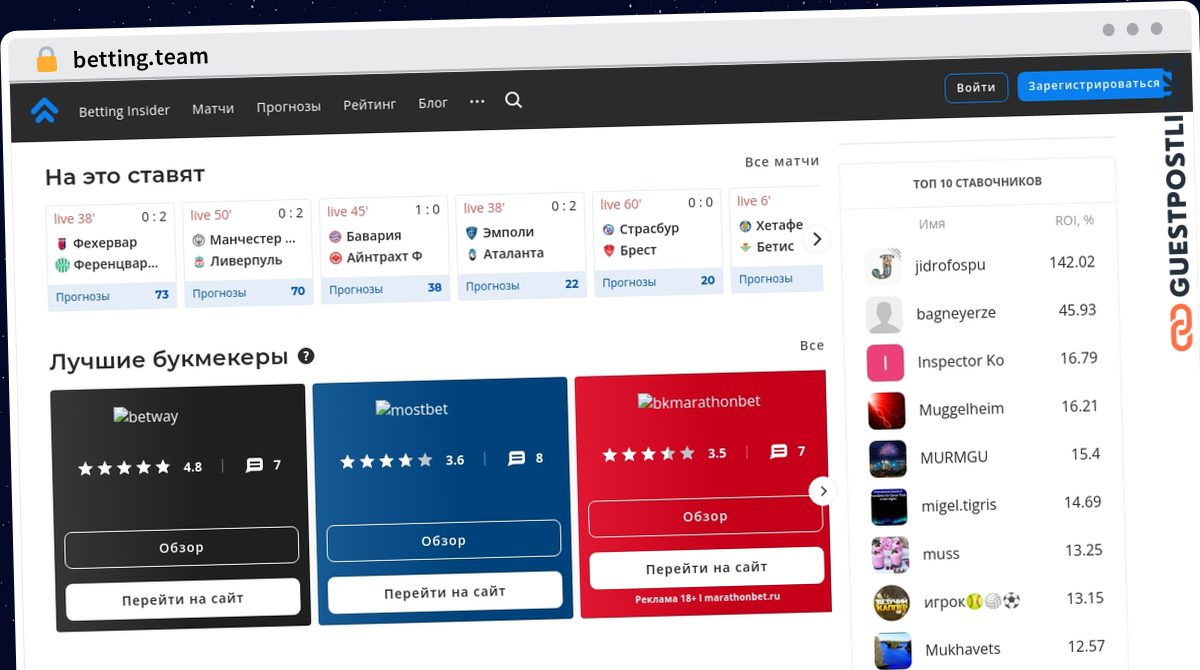1200x670 pixels.
Task: Click bkmarathonbet's 3.5 star rating
Action: tap(649, 454)
